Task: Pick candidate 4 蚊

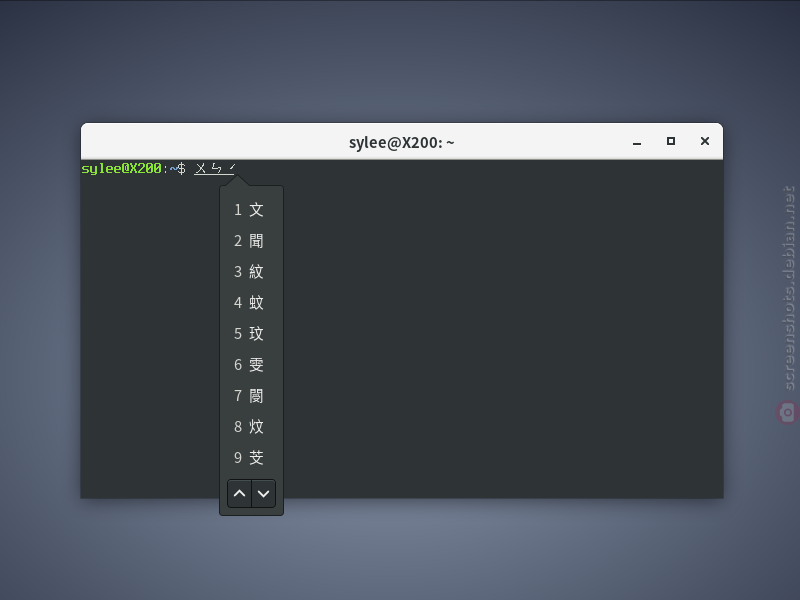Action: [251, 303]
